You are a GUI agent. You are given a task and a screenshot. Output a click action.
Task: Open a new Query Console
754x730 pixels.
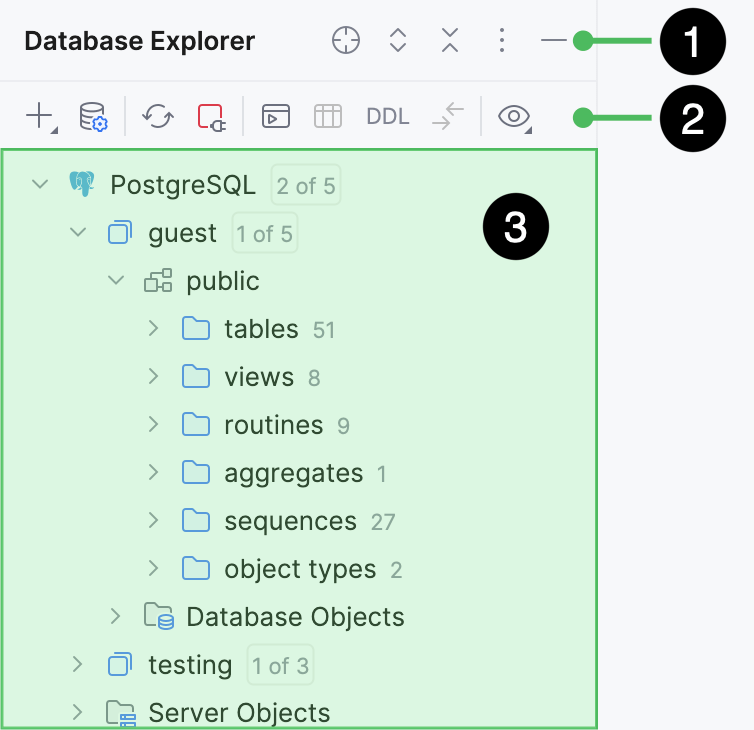pyautogui.click(x=274, y=116)
